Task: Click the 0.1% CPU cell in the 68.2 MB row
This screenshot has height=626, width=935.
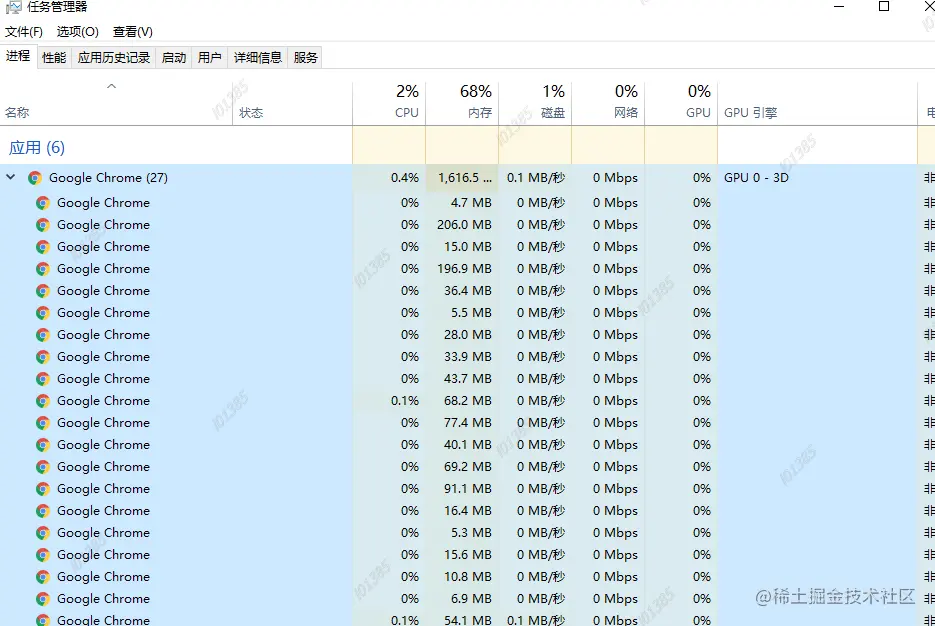Action: 389,401
